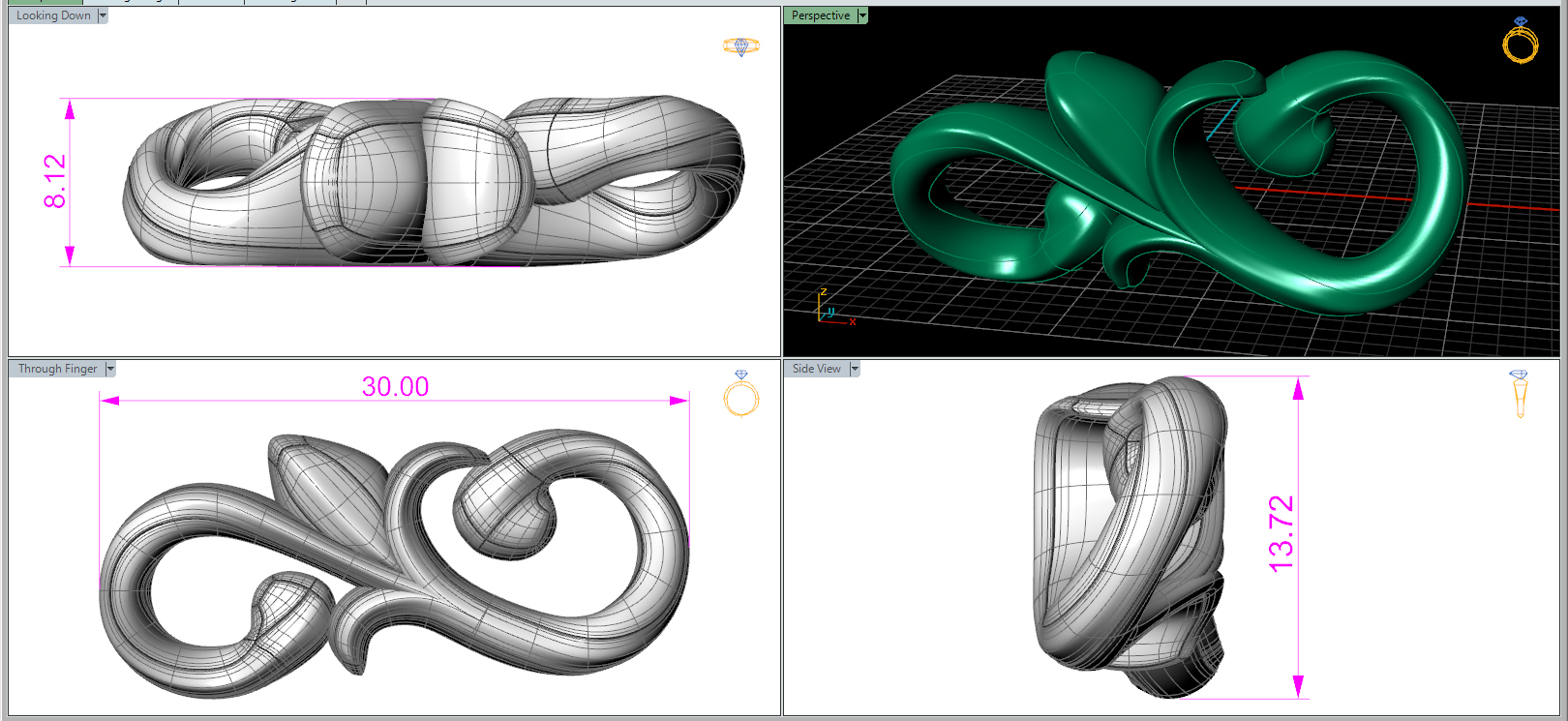Click the Through Finger viewport ring icon
1568x721 pixels.
click(x=741, y=393)
